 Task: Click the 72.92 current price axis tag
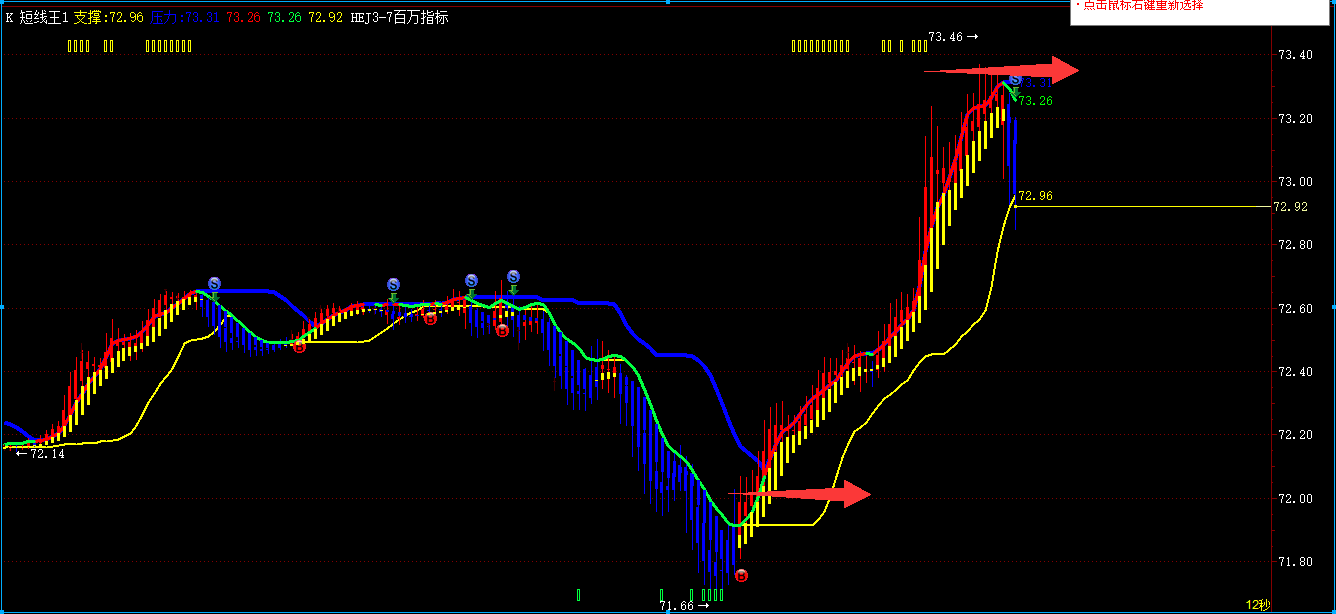tap(1289, 207)
